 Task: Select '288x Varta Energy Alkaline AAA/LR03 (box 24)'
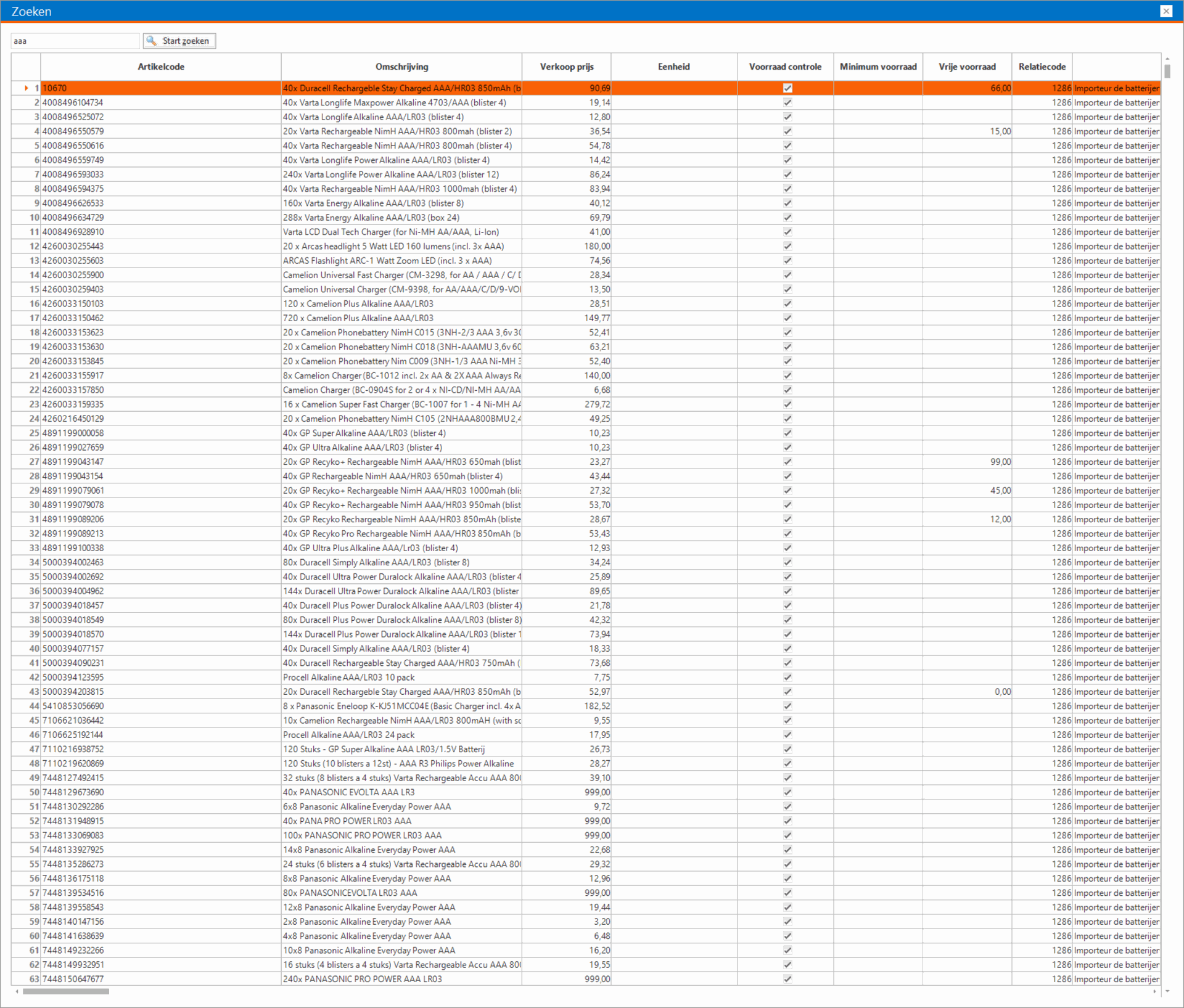[x=371, y=218]
